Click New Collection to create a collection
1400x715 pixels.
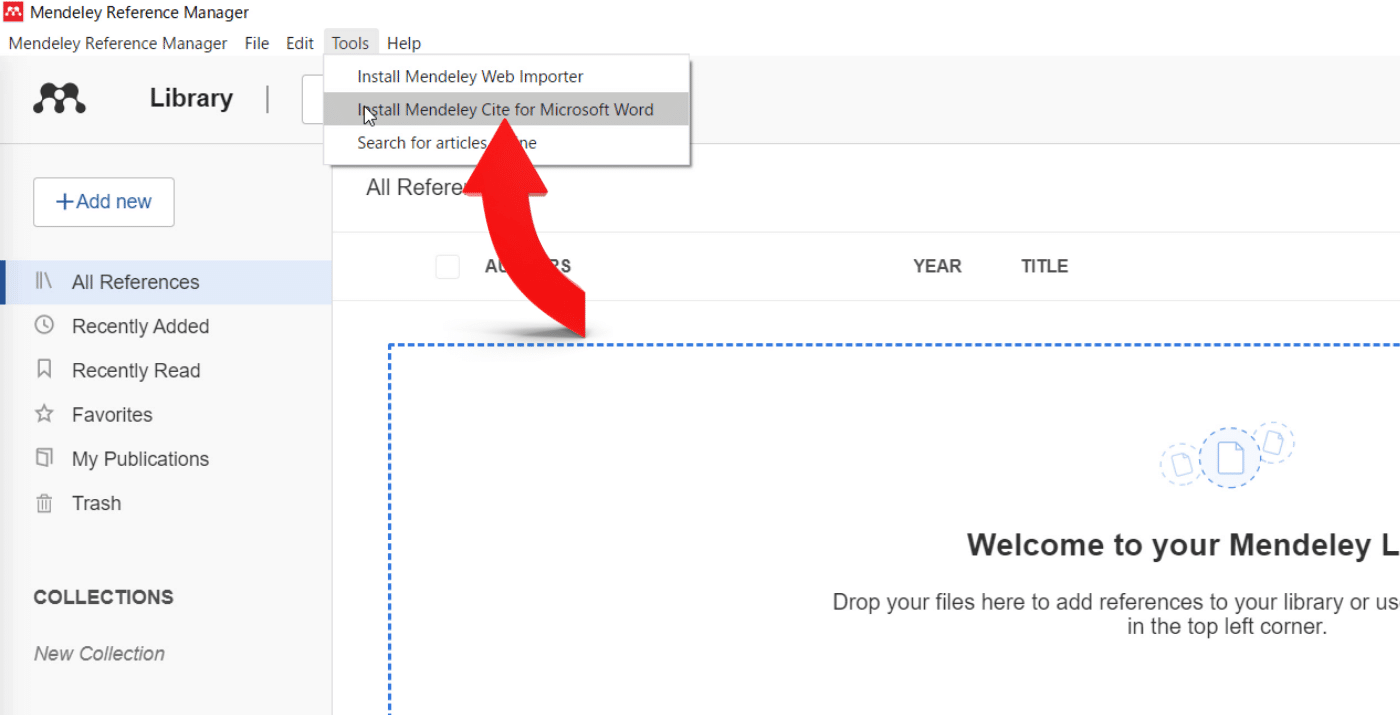(x=99, y=653)
